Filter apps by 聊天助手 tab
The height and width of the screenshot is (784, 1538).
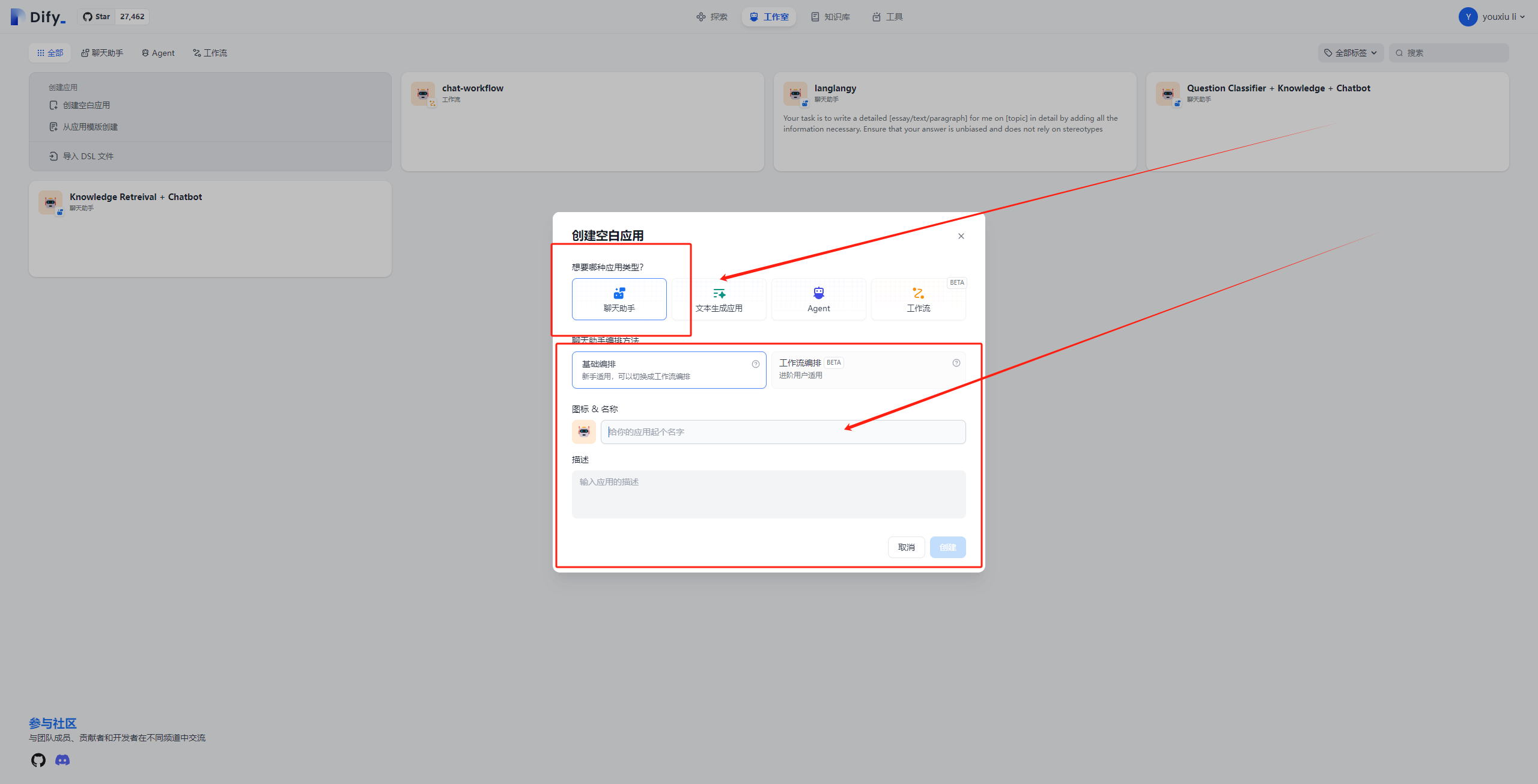(x=102, y=53)
